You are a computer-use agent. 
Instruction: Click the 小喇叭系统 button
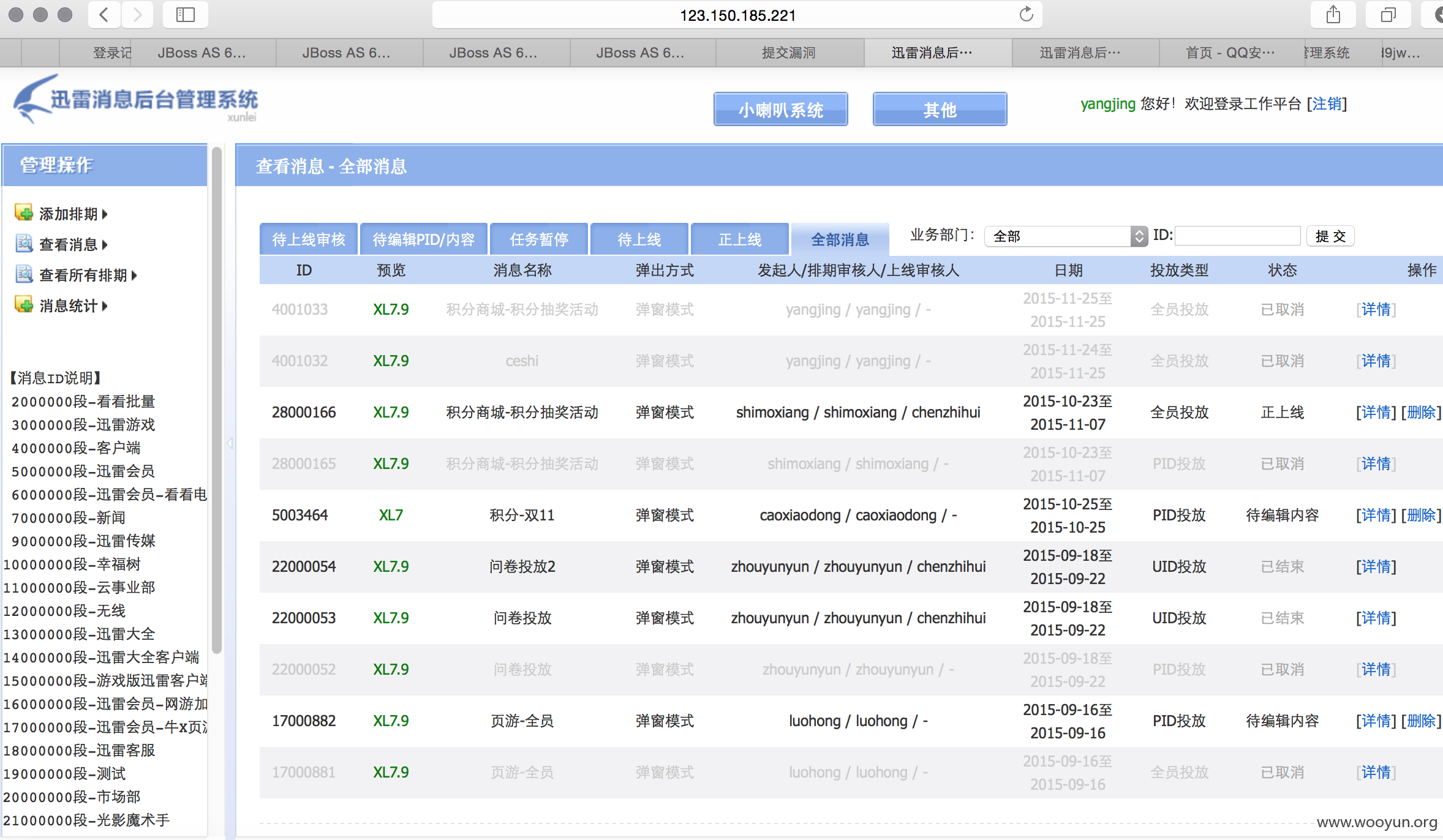click(781, 110)
